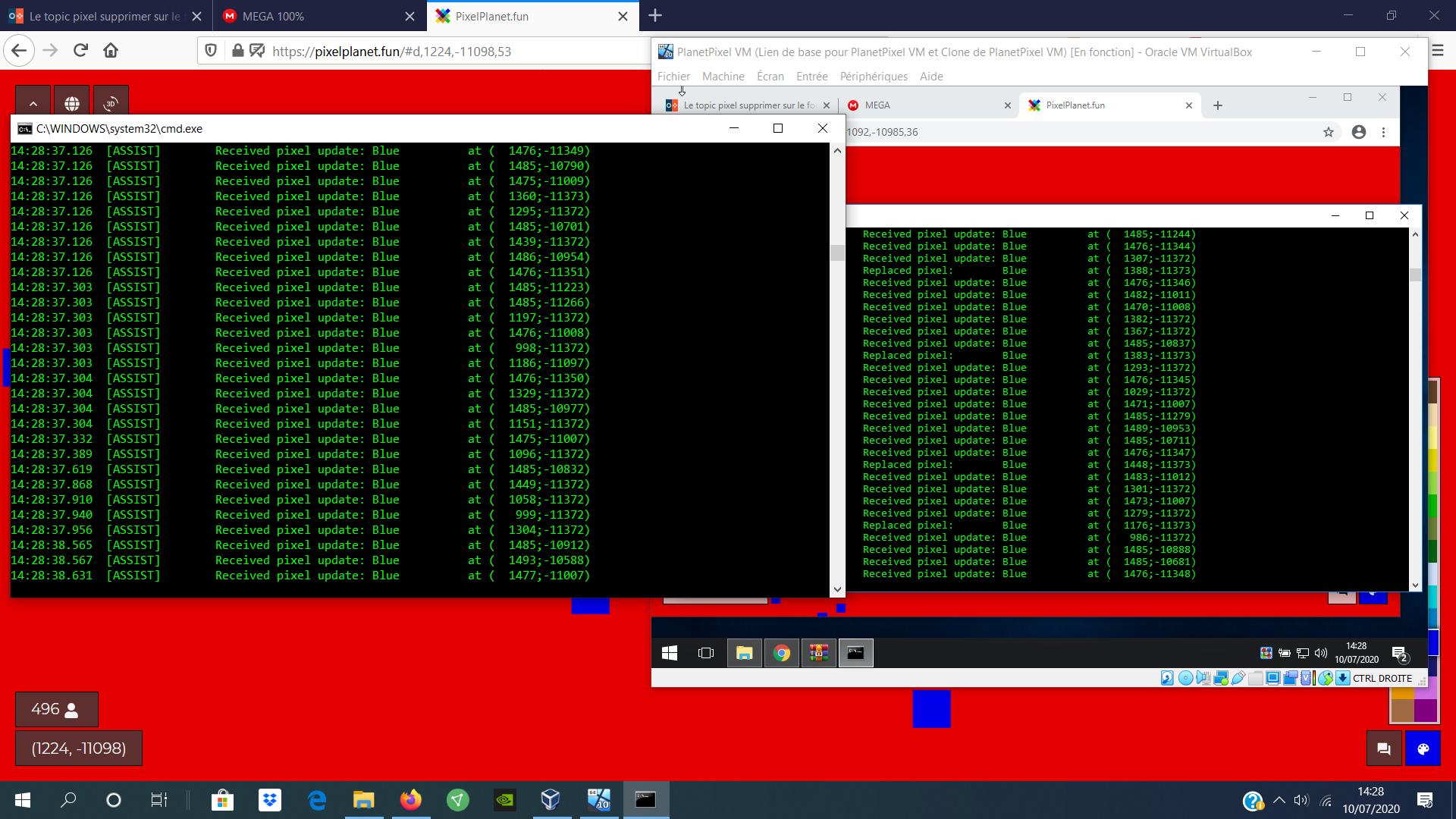Click the online users counter 496
The height and width of the screenshot is (819, 1456).
point(56,709)
